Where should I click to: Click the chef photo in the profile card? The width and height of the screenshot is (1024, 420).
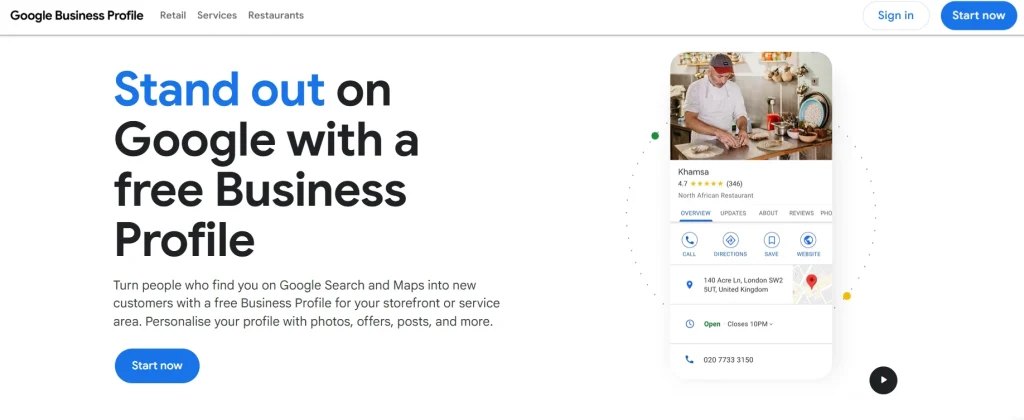(x=751, y=106)
